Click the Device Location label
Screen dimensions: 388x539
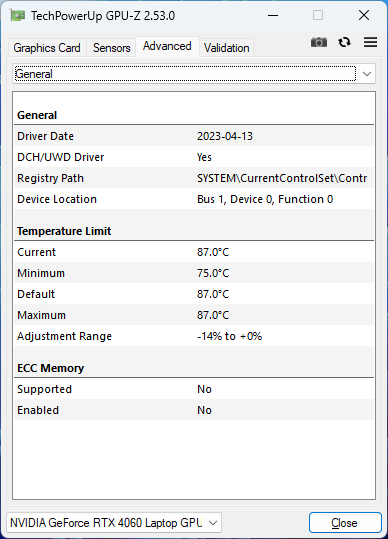pos(57,199)
